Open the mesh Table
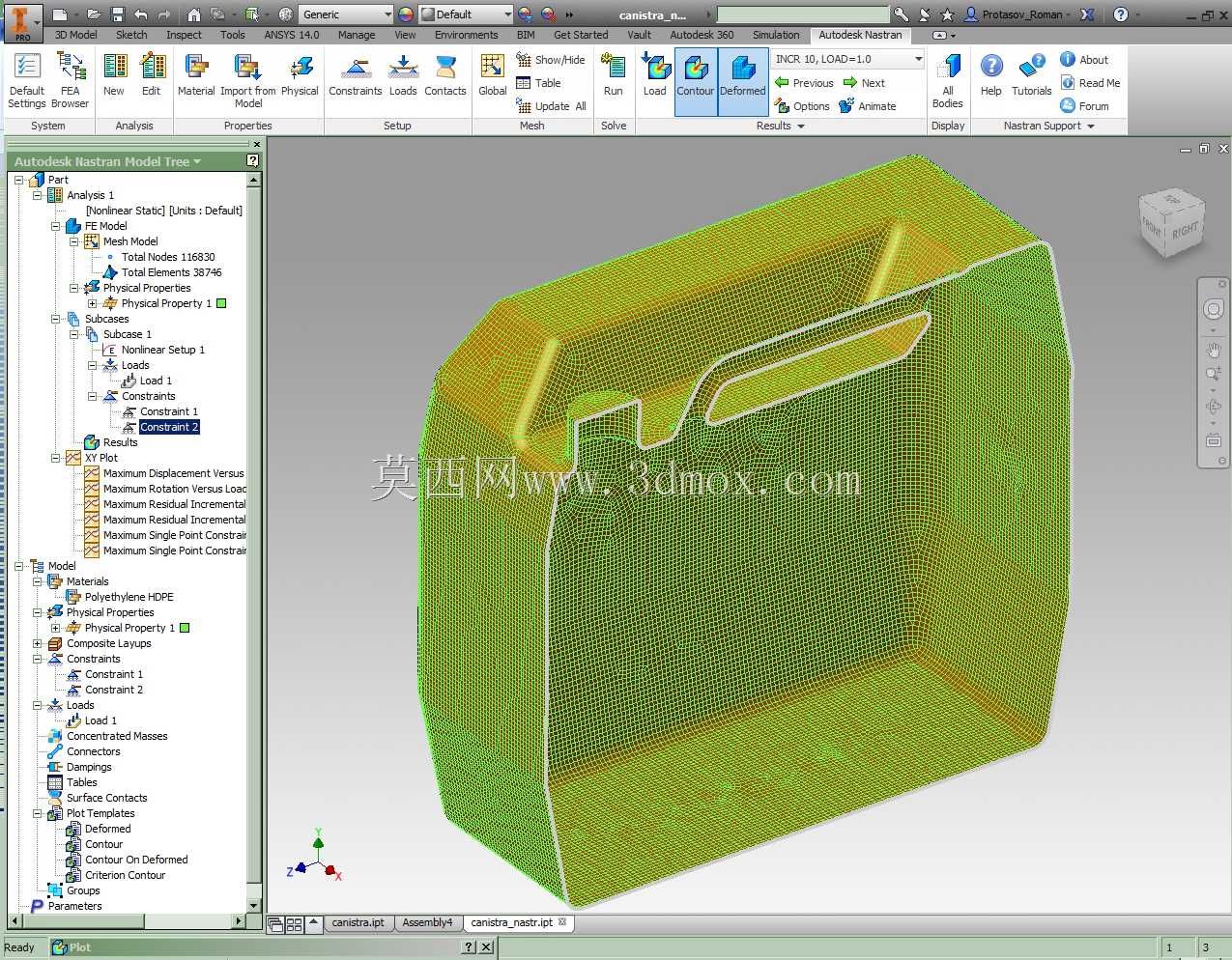Image resolution: width=1232 pixels, height=960 pixels. (x=538, y=83)
